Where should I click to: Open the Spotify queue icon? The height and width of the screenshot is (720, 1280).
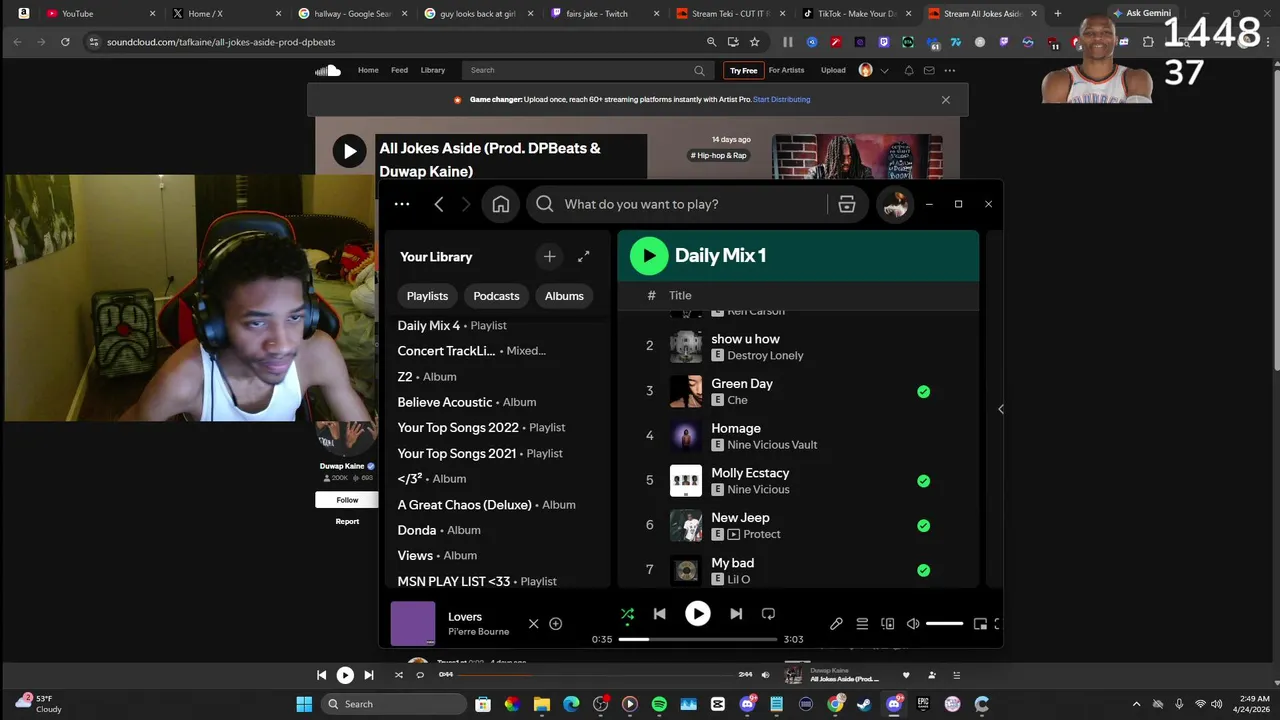pos(862,624)
